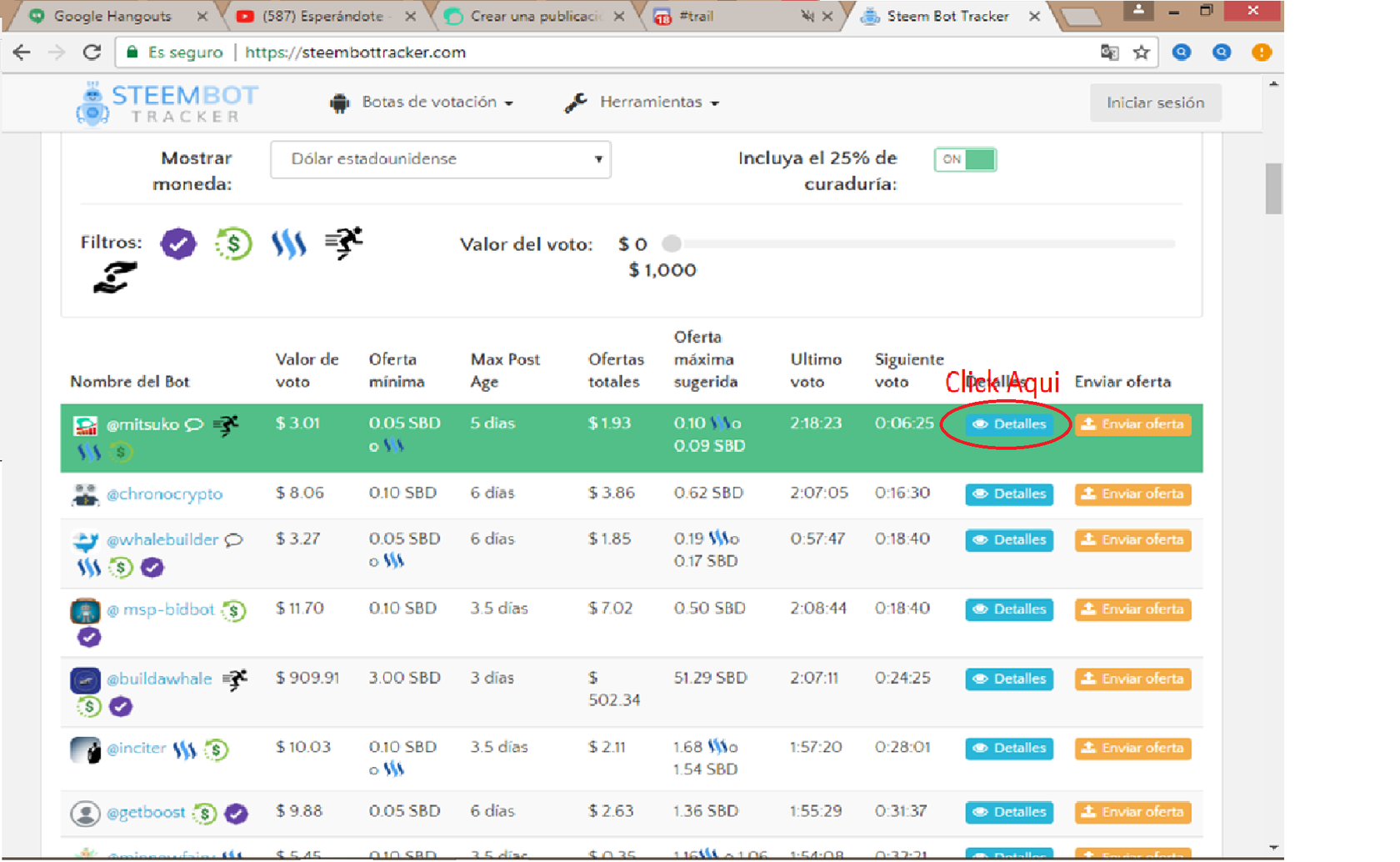The width and height of the screenshot is (1400, 862).
Task: Click the @chronocrypto bot avatar
Action: [x=85, y=494]
